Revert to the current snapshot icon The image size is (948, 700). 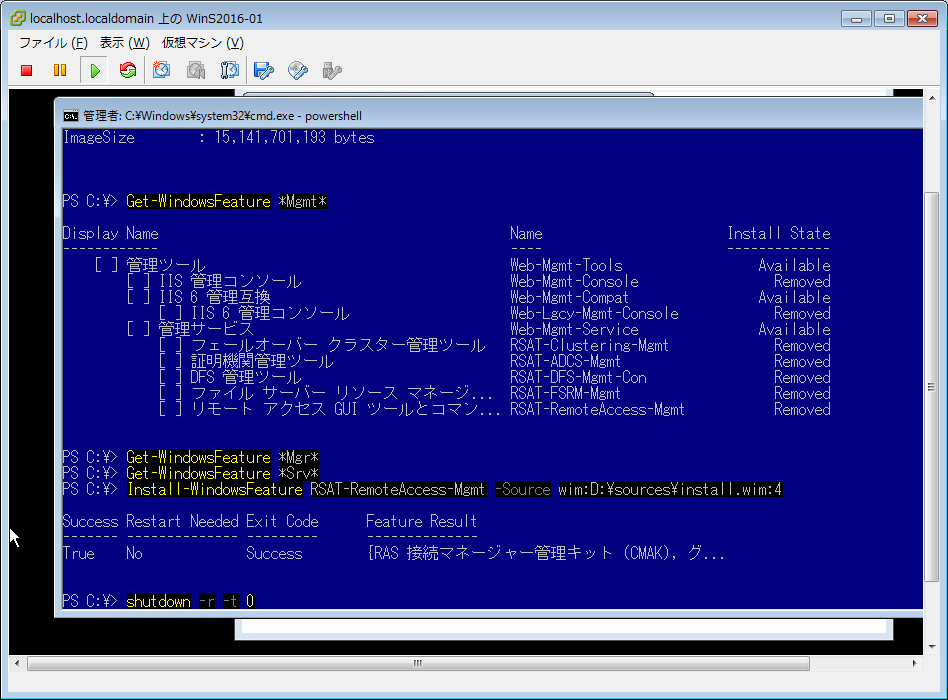tap(195, 70)
